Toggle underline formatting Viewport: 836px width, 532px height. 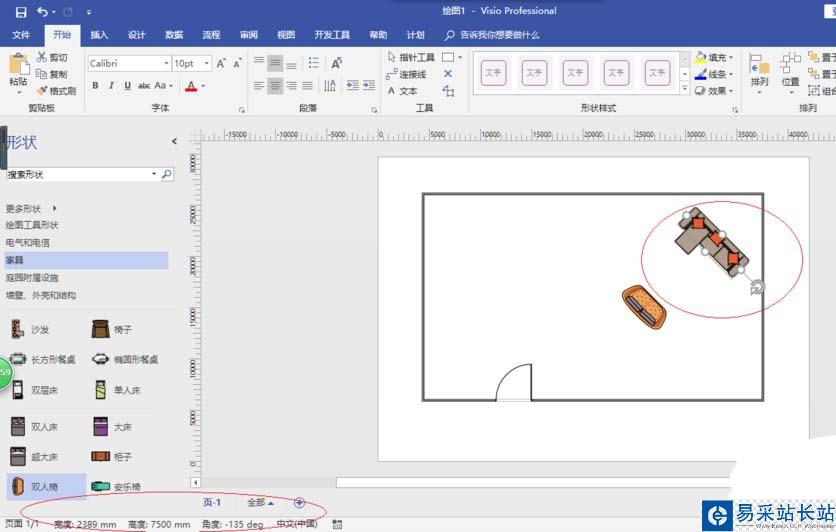pyautogui.click(x=127, y=85)
